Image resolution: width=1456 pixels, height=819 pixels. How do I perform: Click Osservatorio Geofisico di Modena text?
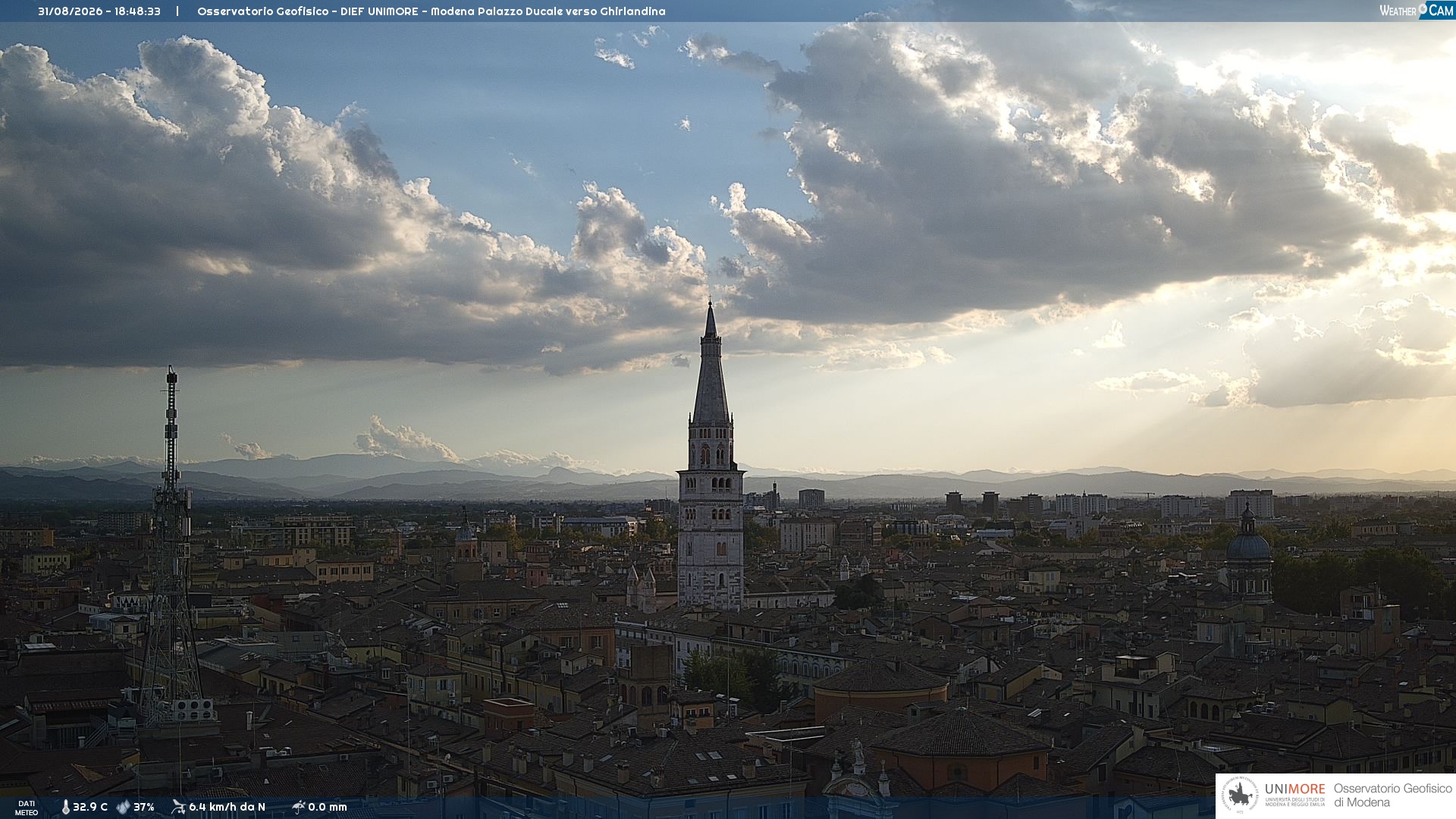pos(1392,795)
